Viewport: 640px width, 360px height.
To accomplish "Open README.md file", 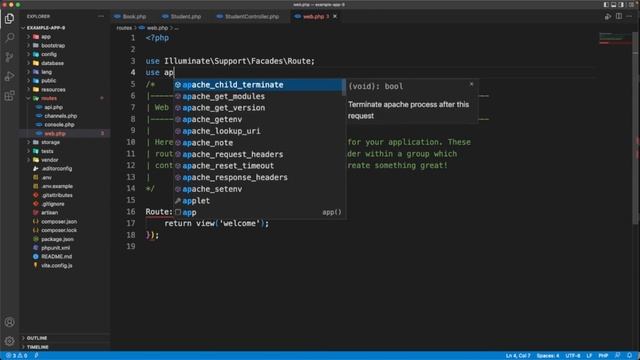I will pyautogui.click(x=56, y=257).
